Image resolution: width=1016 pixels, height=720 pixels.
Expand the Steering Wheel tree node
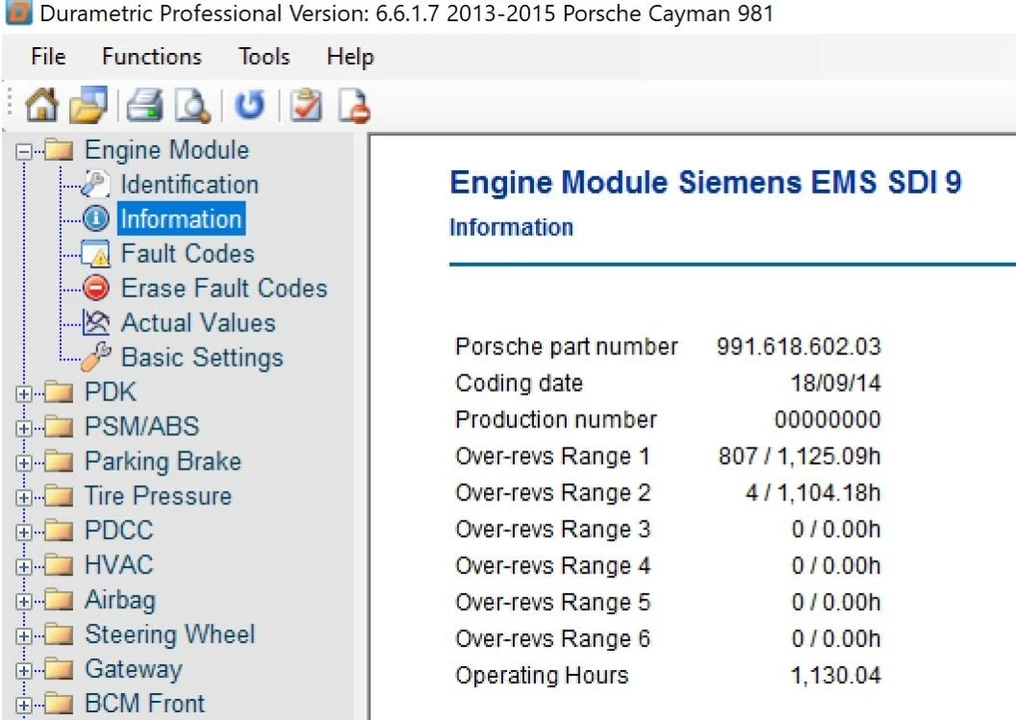click(24, 636)
